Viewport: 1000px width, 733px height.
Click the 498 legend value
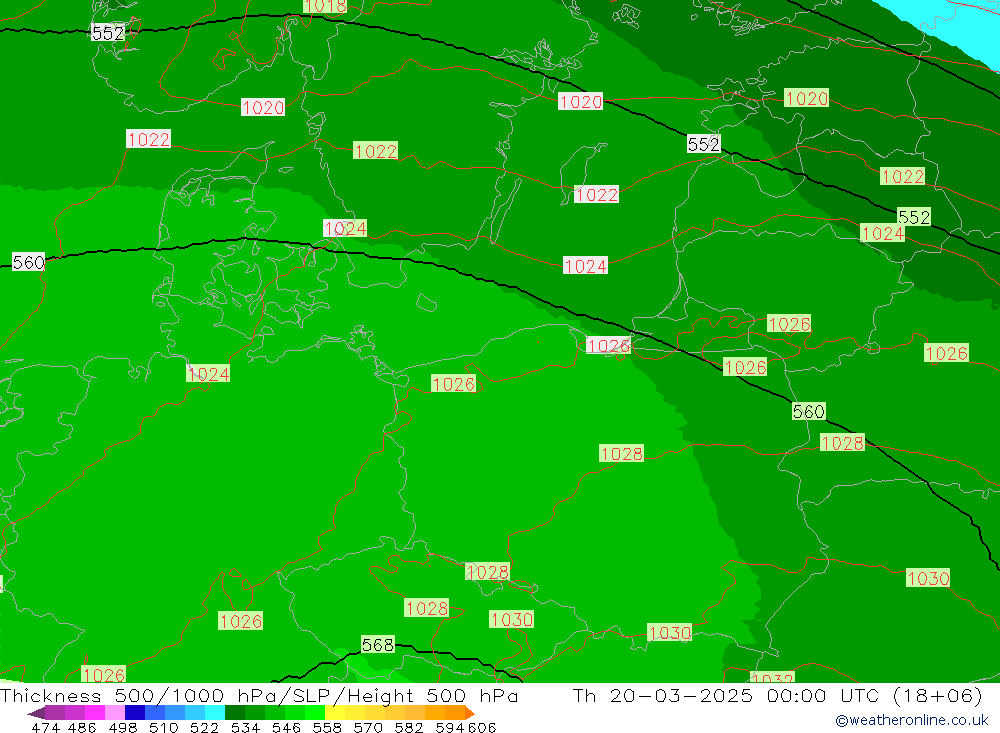point(122,727)
